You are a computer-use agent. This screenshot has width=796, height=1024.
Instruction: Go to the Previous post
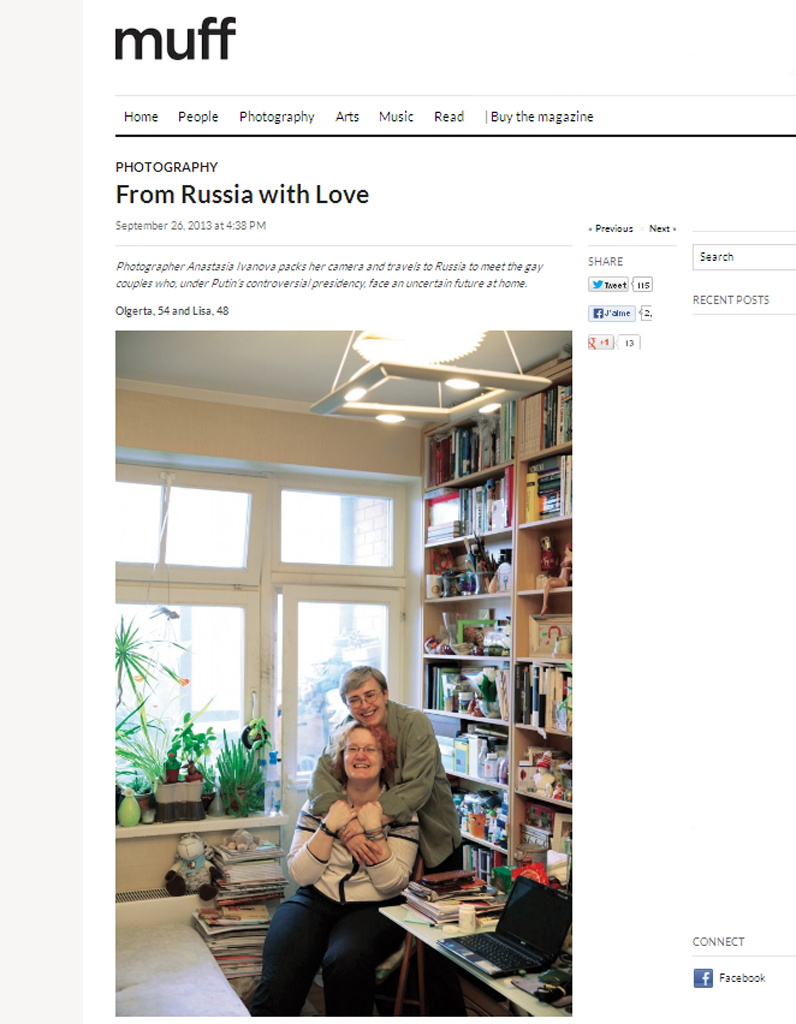click(x=611, y=229)
